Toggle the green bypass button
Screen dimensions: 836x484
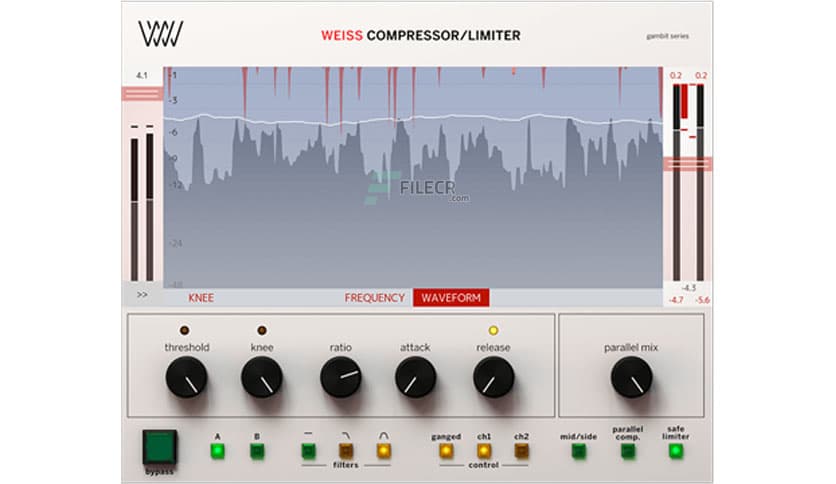[159, 447]
